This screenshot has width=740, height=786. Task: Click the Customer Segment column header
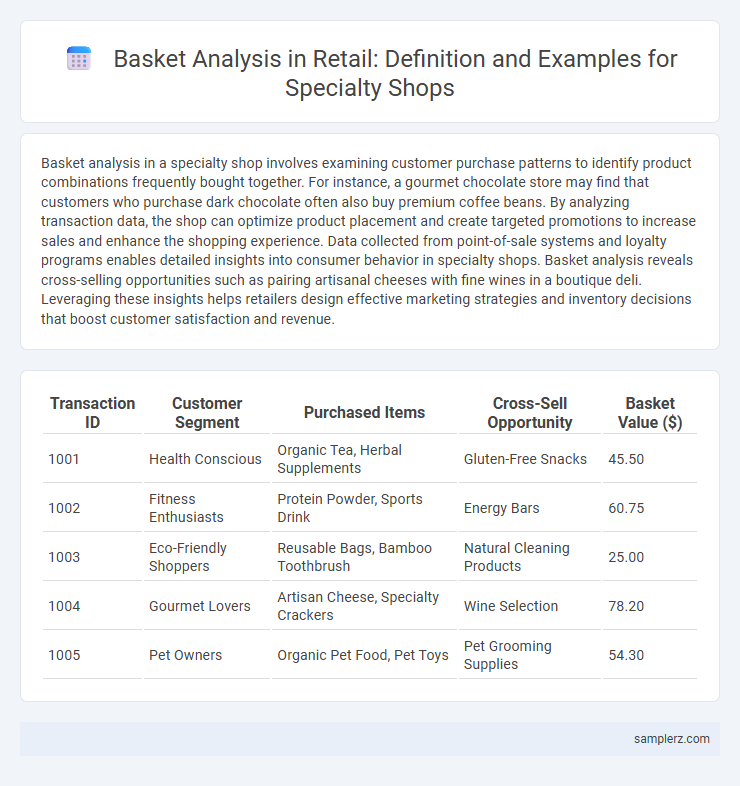207,413
